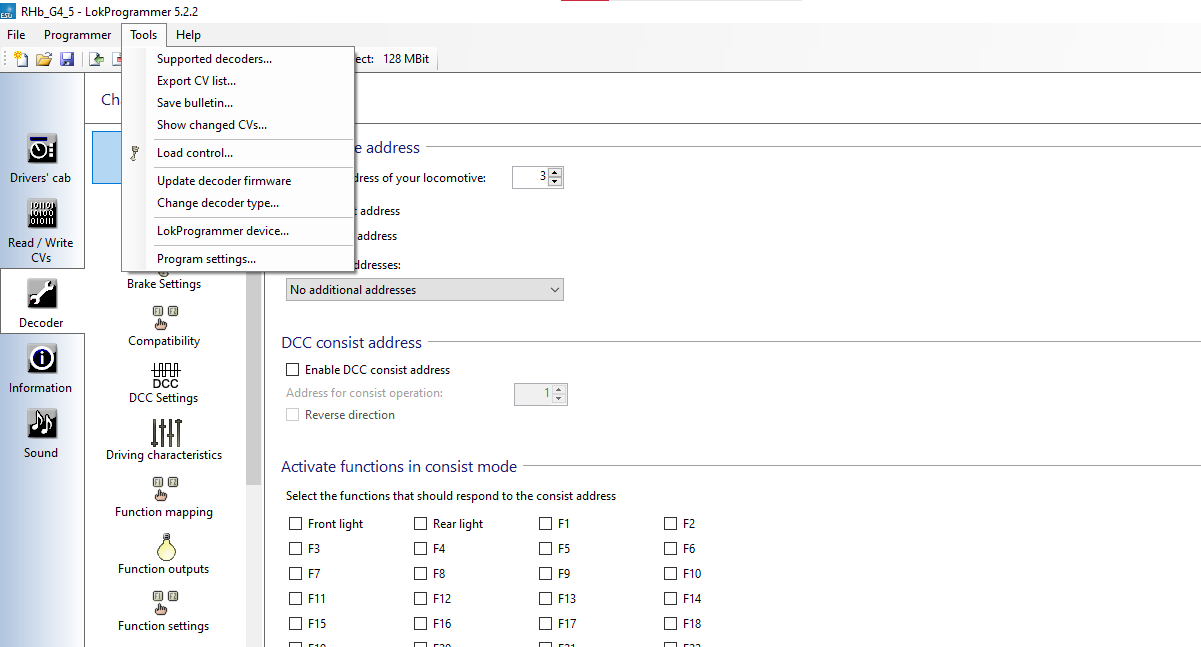
Task: Check the F4 function box
Action: coord(420,549)
